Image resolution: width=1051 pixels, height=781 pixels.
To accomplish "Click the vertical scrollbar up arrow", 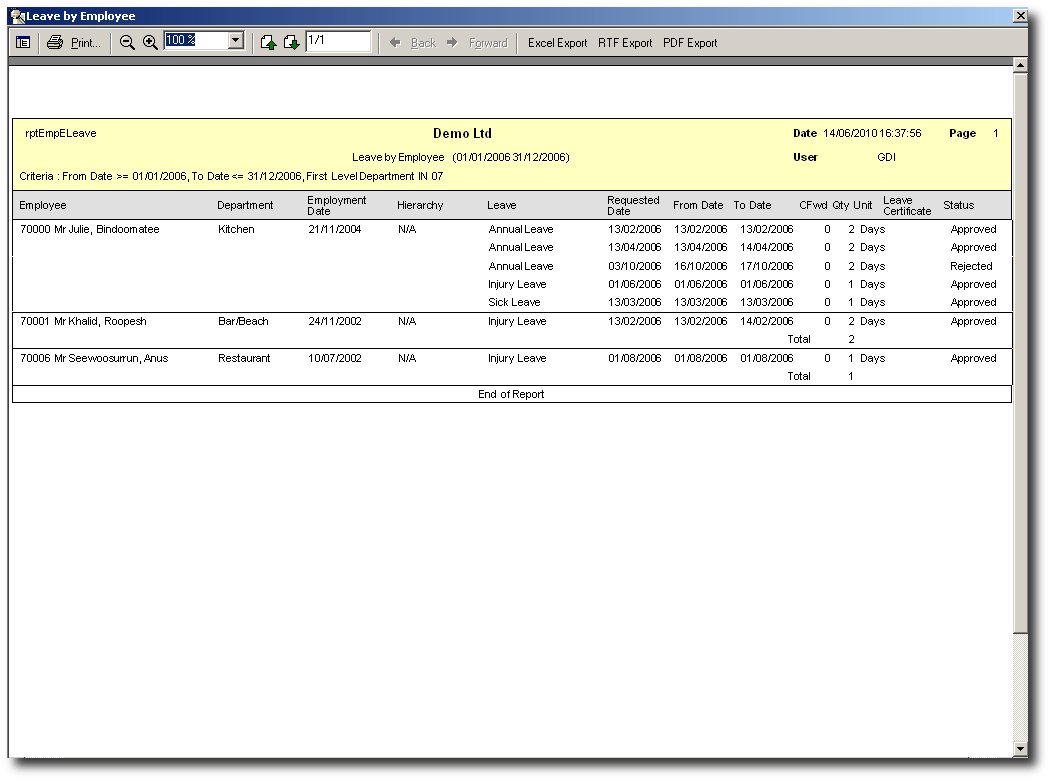I will point(1020,66).
